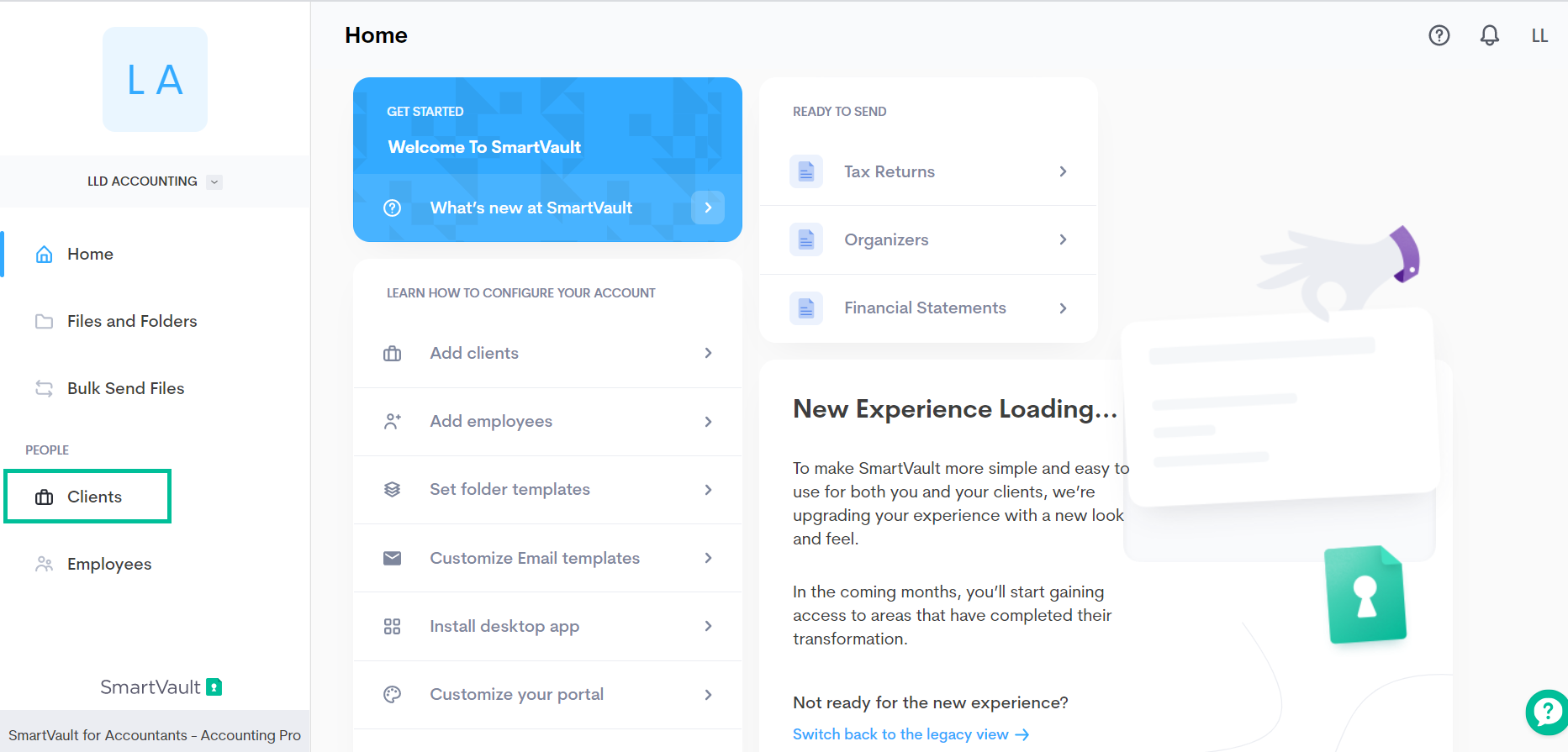
Task: Click the green keyhole SmartVault file graphic
Action: [1365, 595]
